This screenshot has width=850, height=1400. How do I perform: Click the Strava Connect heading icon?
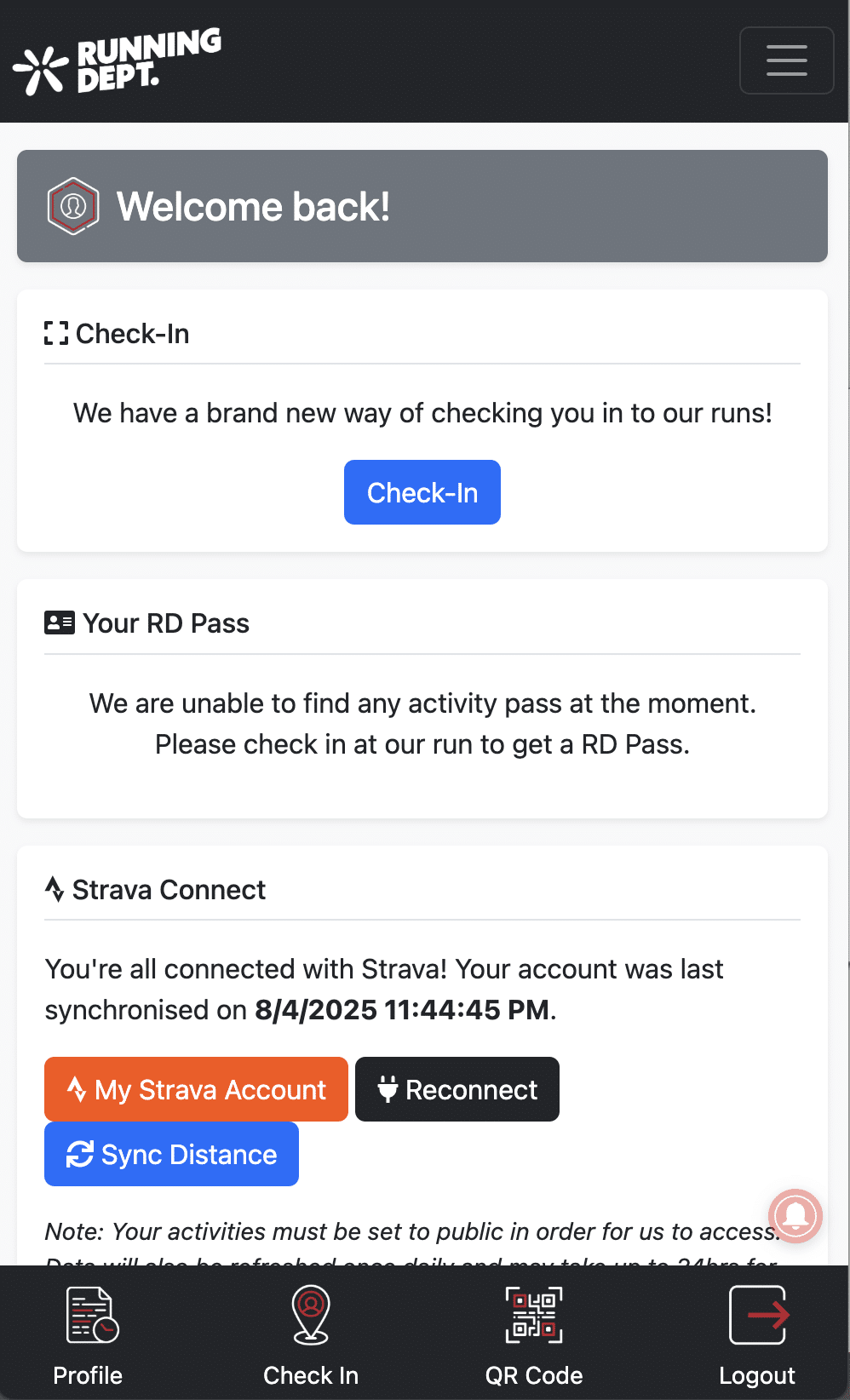55,889
